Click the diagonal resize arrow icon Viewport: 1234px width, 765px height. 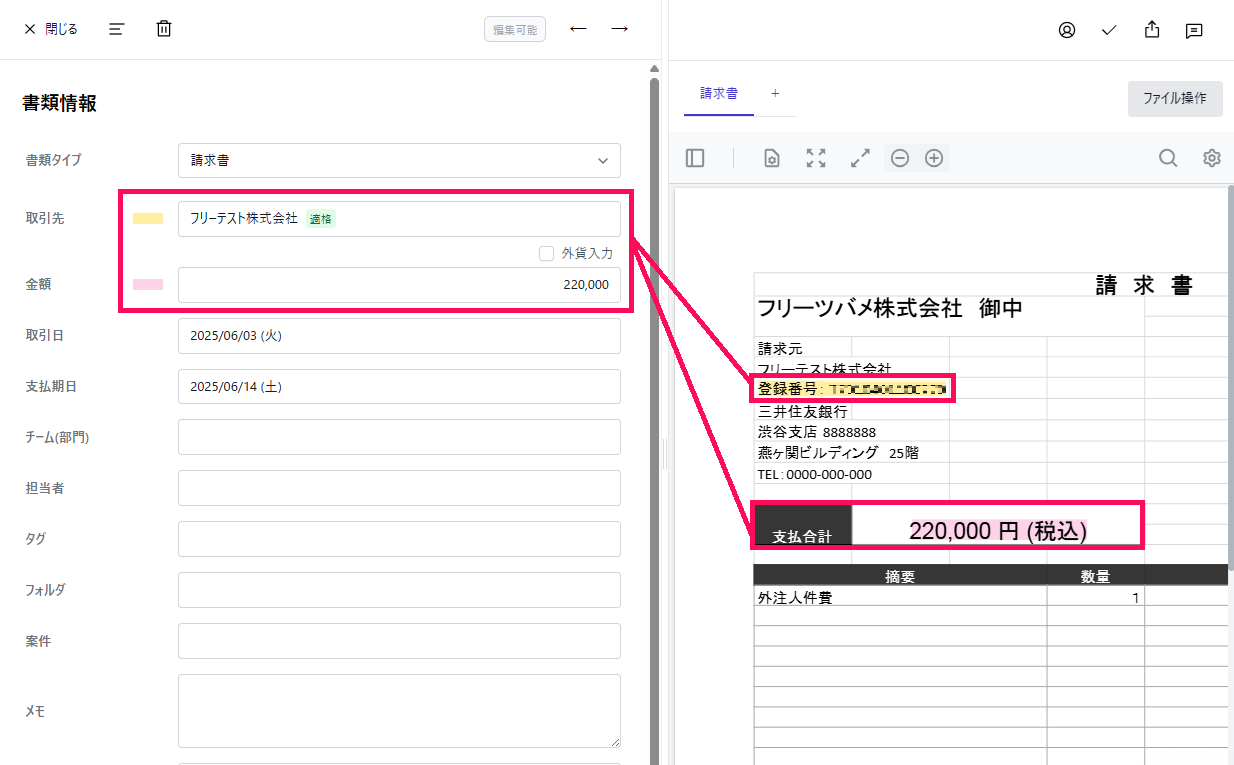point(859,157)
